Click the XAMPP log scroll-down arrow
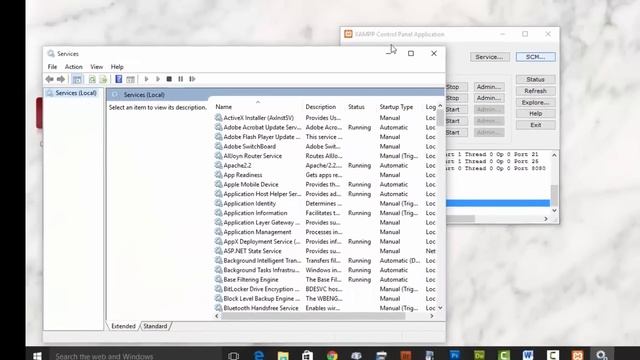The image size is (640, 360). pos(554,210)
